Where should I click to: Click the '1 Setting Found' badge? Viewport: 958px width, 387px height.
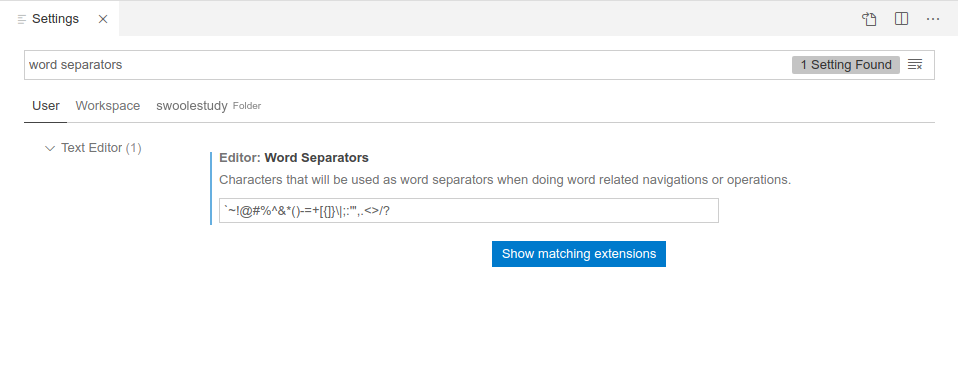coord(846,65)
